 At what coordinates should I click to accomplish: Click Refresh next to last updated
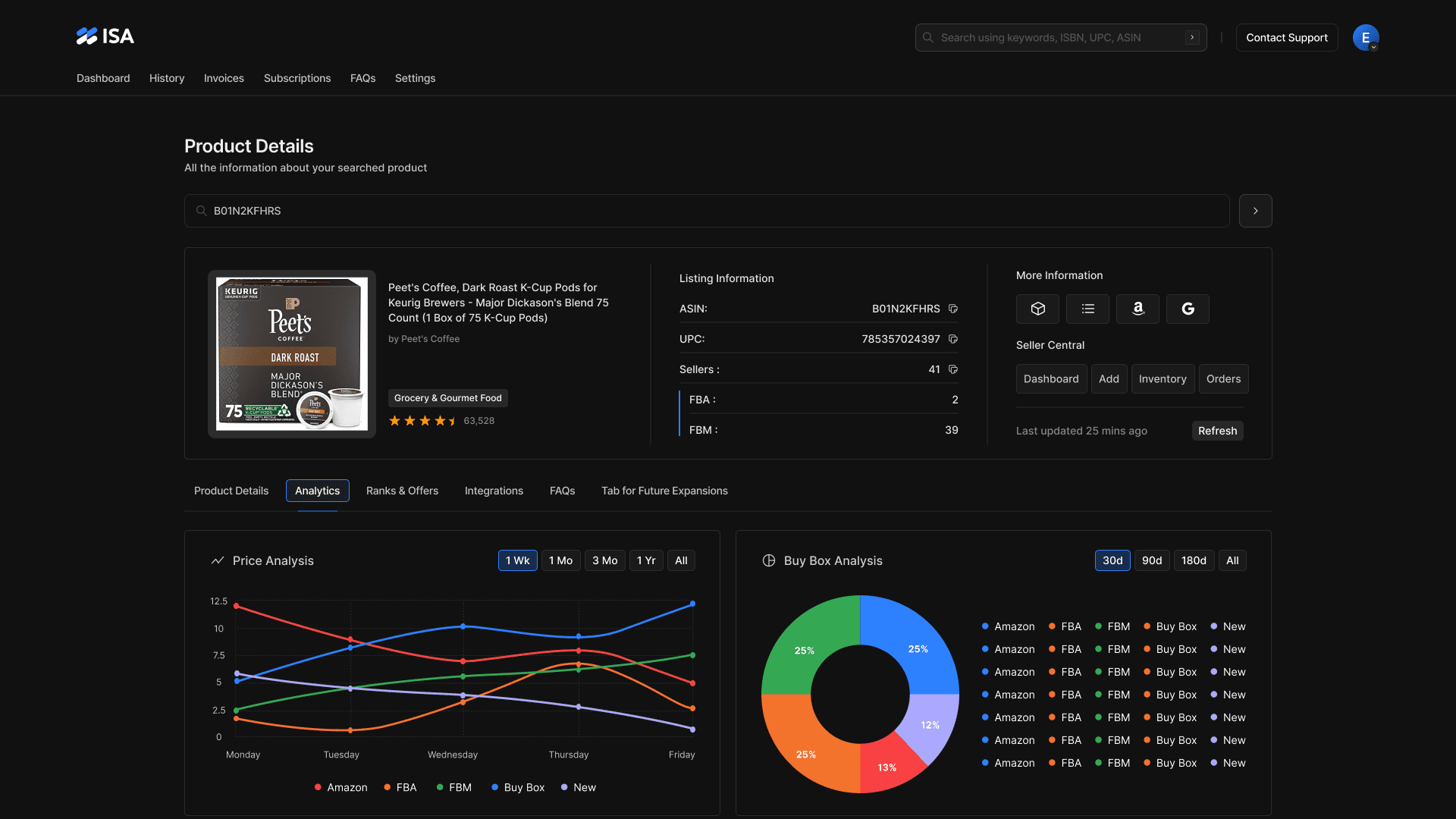point(1217,431)
